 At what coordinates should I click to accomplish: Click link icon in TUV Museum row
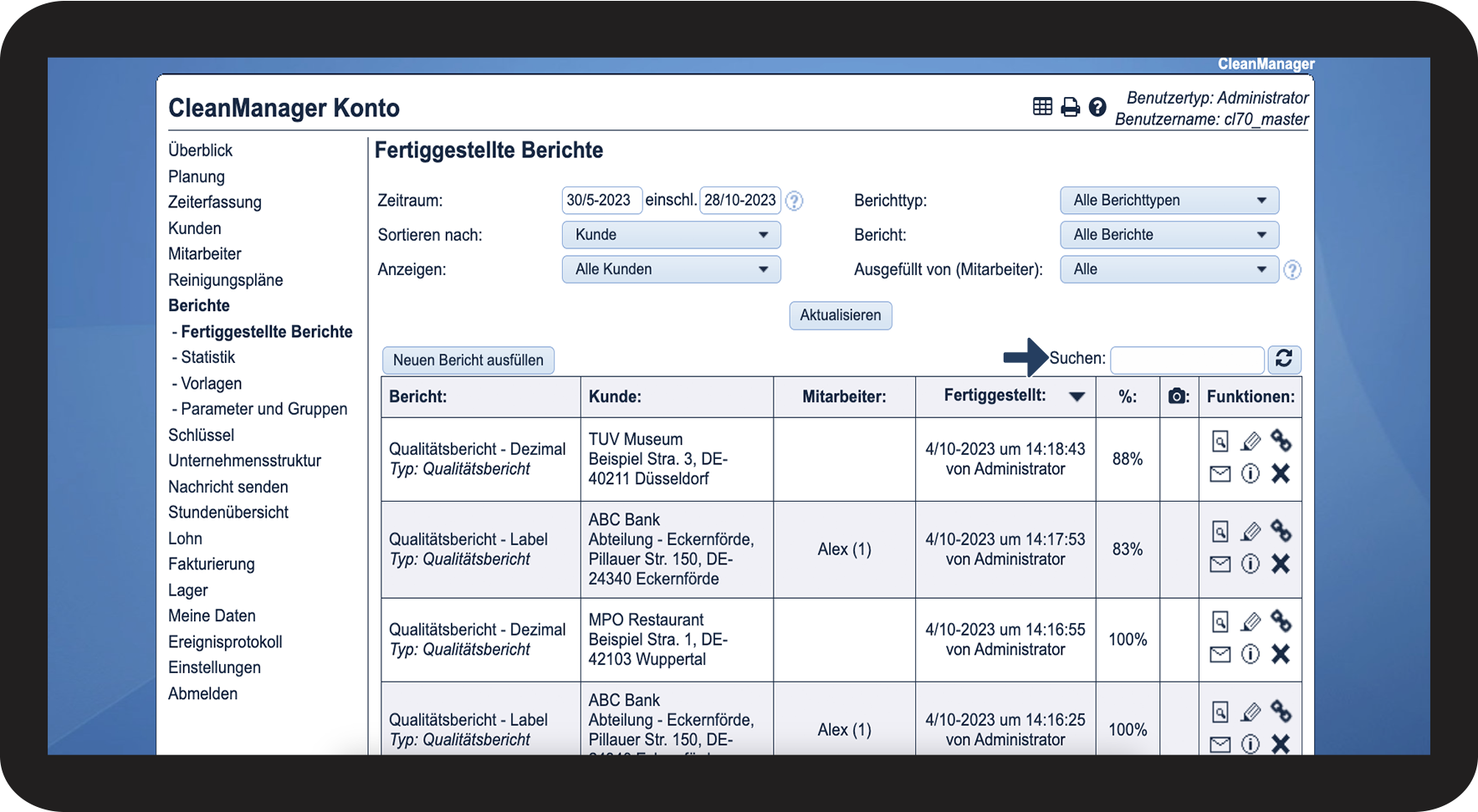[x=1281, y=440]
